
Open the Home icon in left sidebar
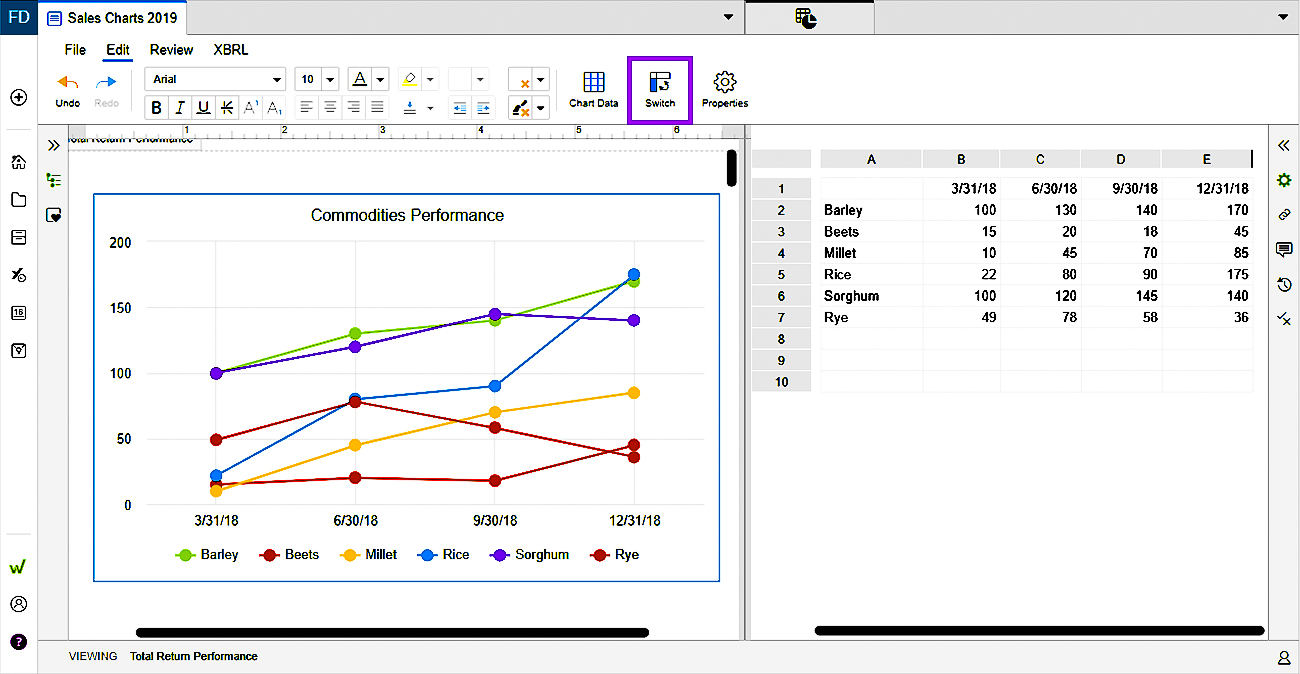pos(18,162)
